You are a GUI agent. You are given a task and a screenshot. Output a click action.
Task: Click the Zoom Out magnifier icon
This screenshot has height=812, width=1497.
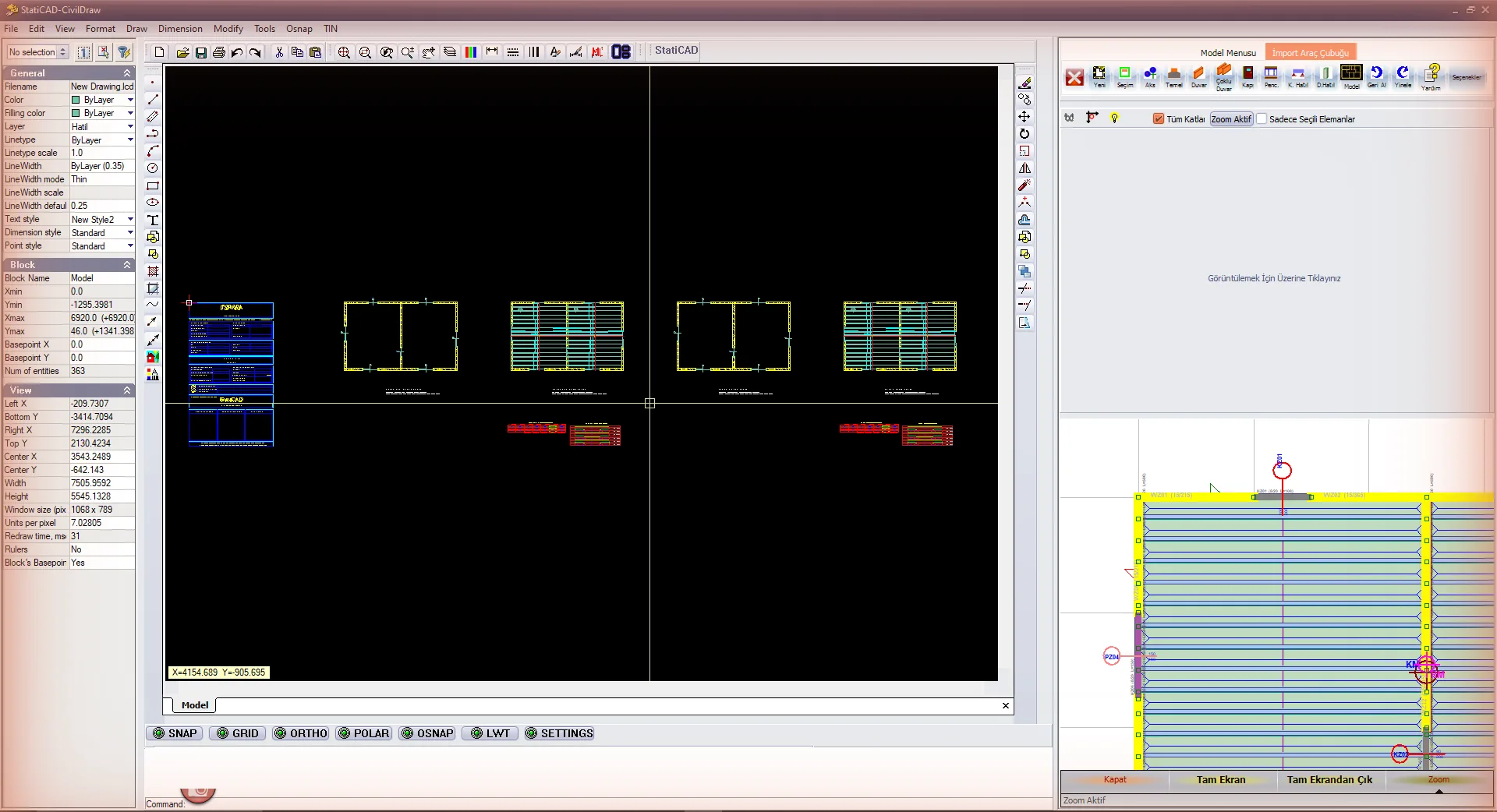[365, 52]
